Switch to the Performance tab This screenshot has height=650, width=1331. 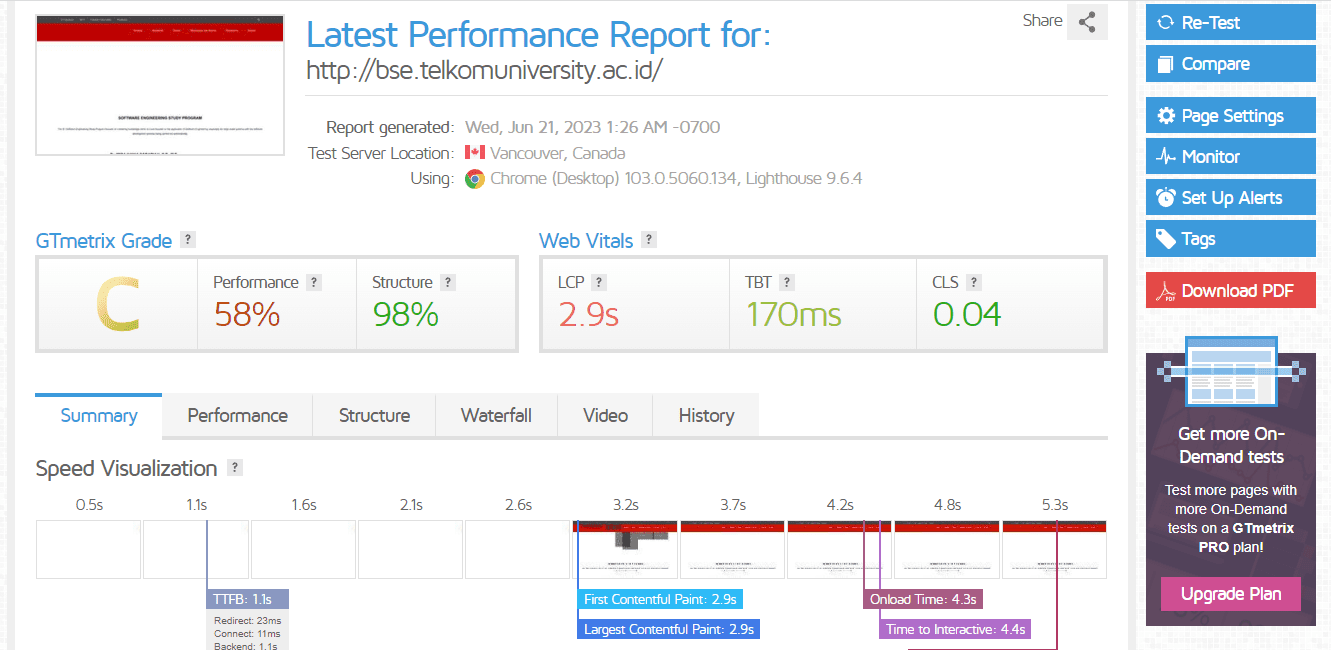237,416
